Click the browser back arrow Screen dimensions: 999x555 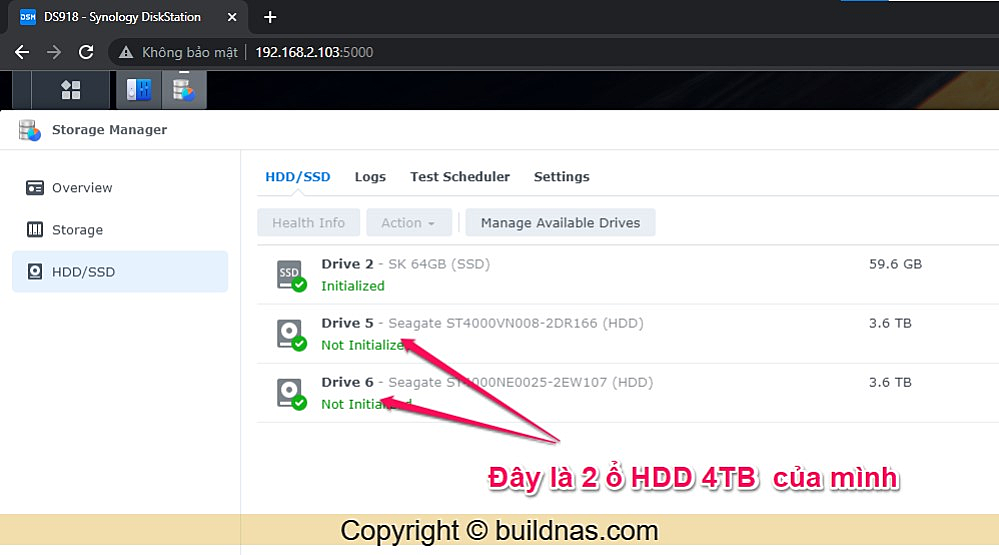point(22,52)
